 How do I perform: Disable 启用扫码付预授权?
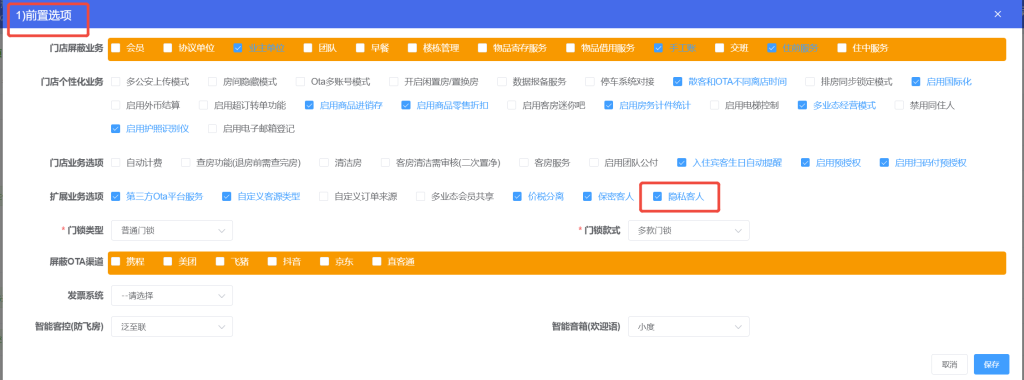pos(884,163)
